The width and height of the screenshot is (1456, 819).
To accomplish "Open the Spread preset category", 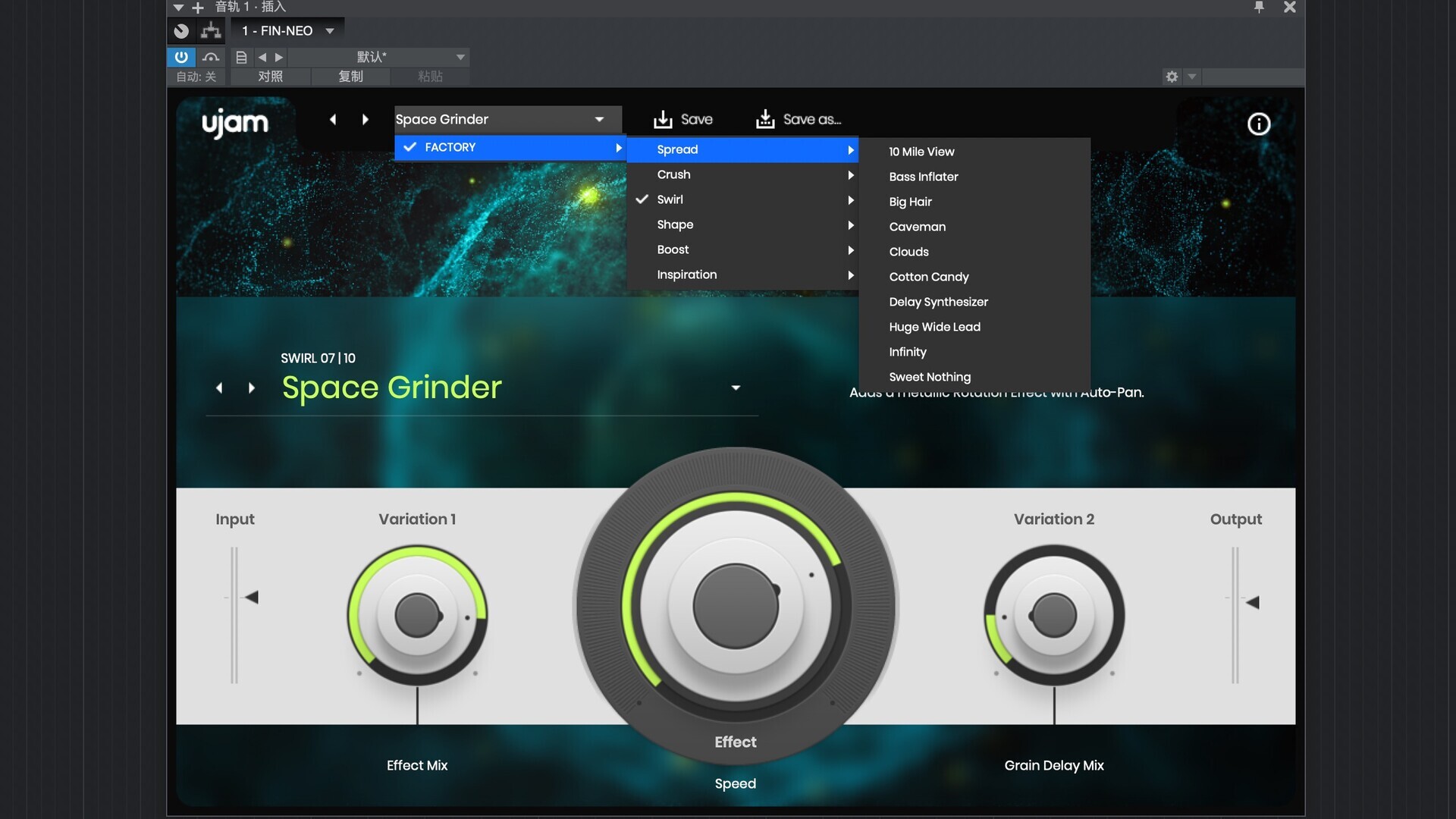I will pos(742,149).
